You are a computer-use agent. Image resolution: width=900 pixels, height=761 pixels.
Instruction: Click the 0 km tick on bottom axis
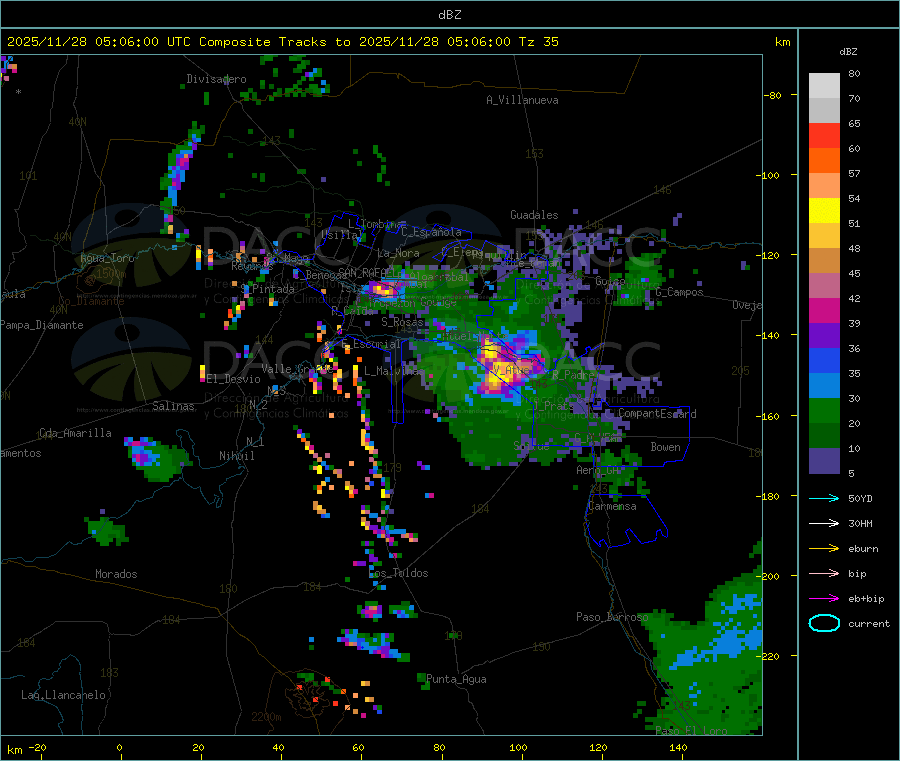click(119, 747)
